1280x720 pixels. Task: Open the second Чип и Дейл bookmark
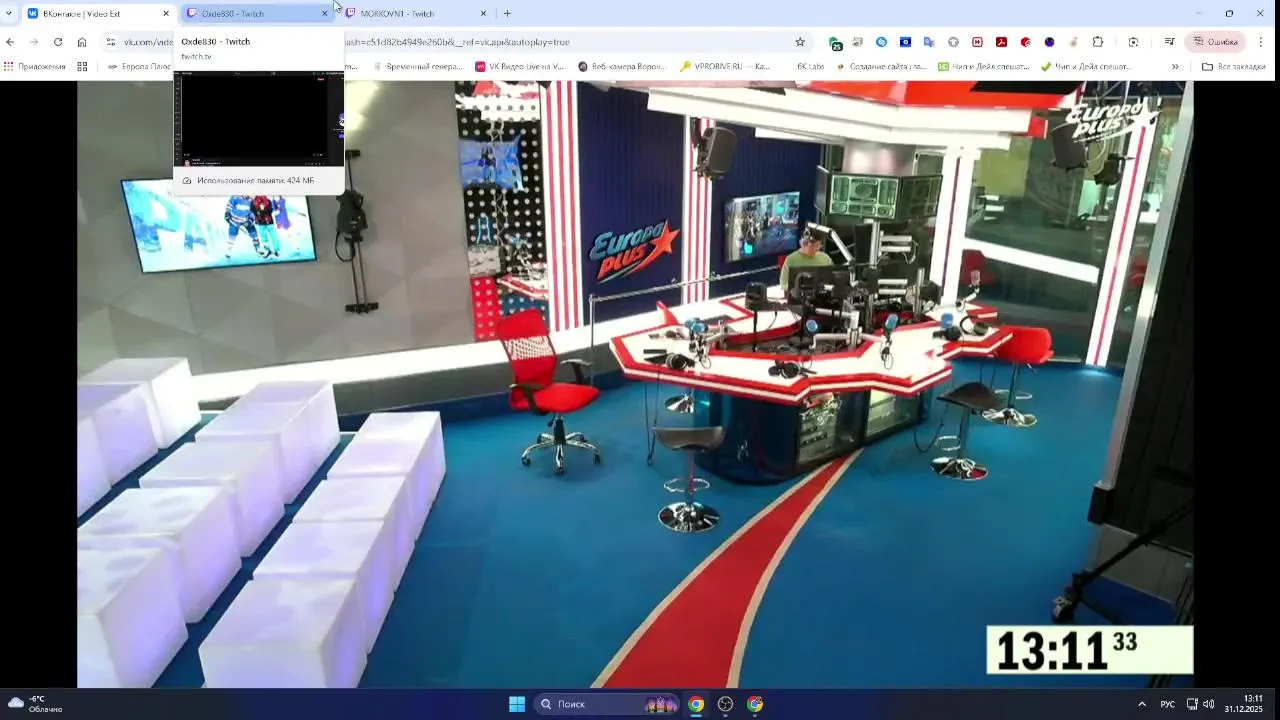click(1086, 67)
